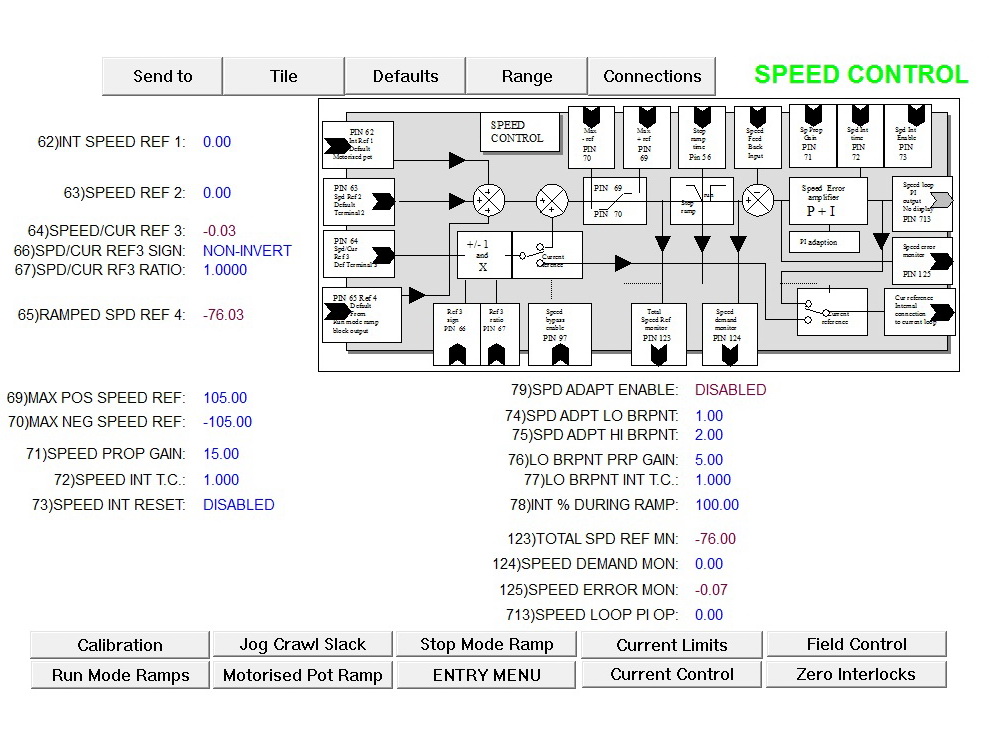Open the Run Mode Ramps page
Image resolution: width=989 pixels, height=754 pixels.
point(120,675)
